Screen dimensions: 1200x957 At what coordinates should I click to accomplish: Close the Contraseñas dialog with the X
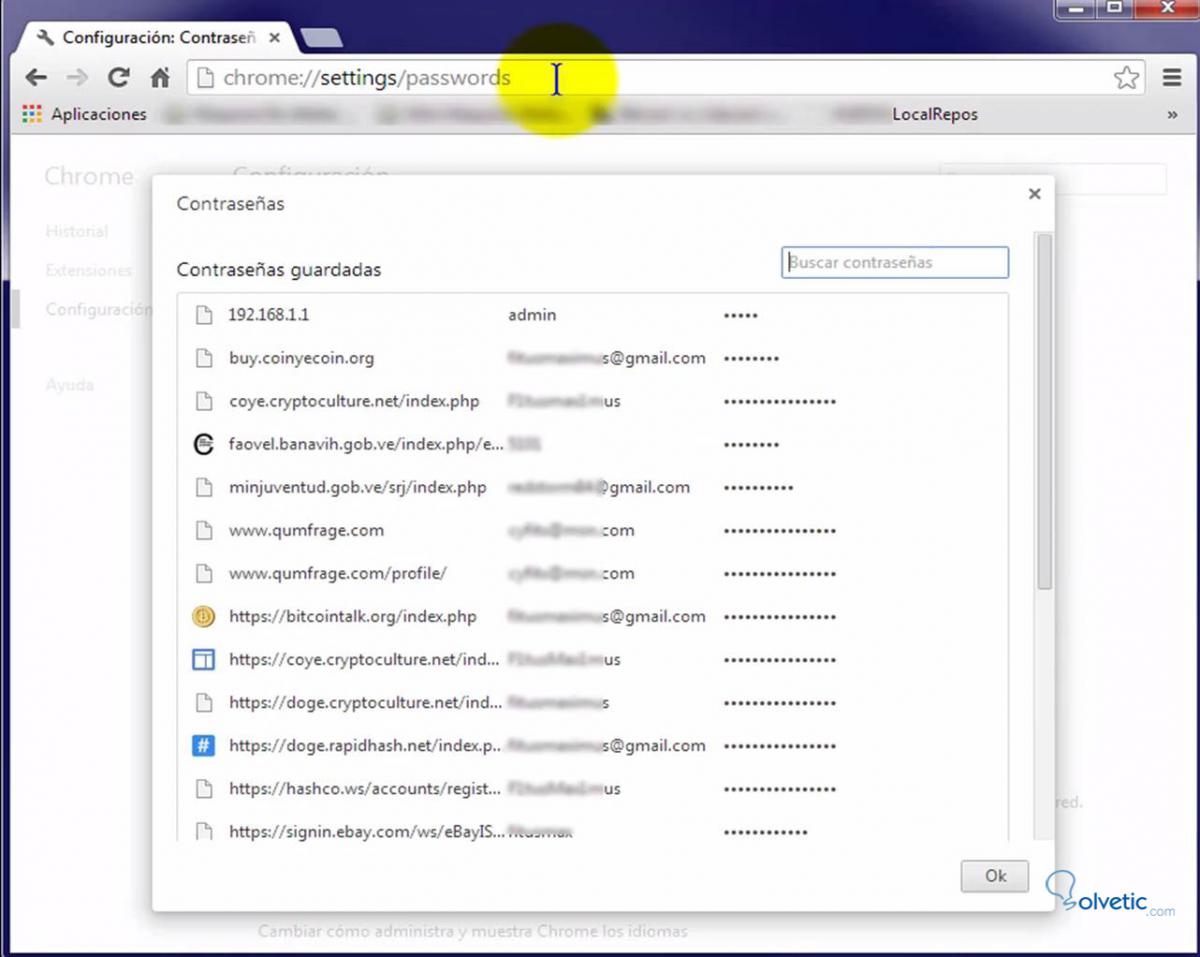[1034, 194]
